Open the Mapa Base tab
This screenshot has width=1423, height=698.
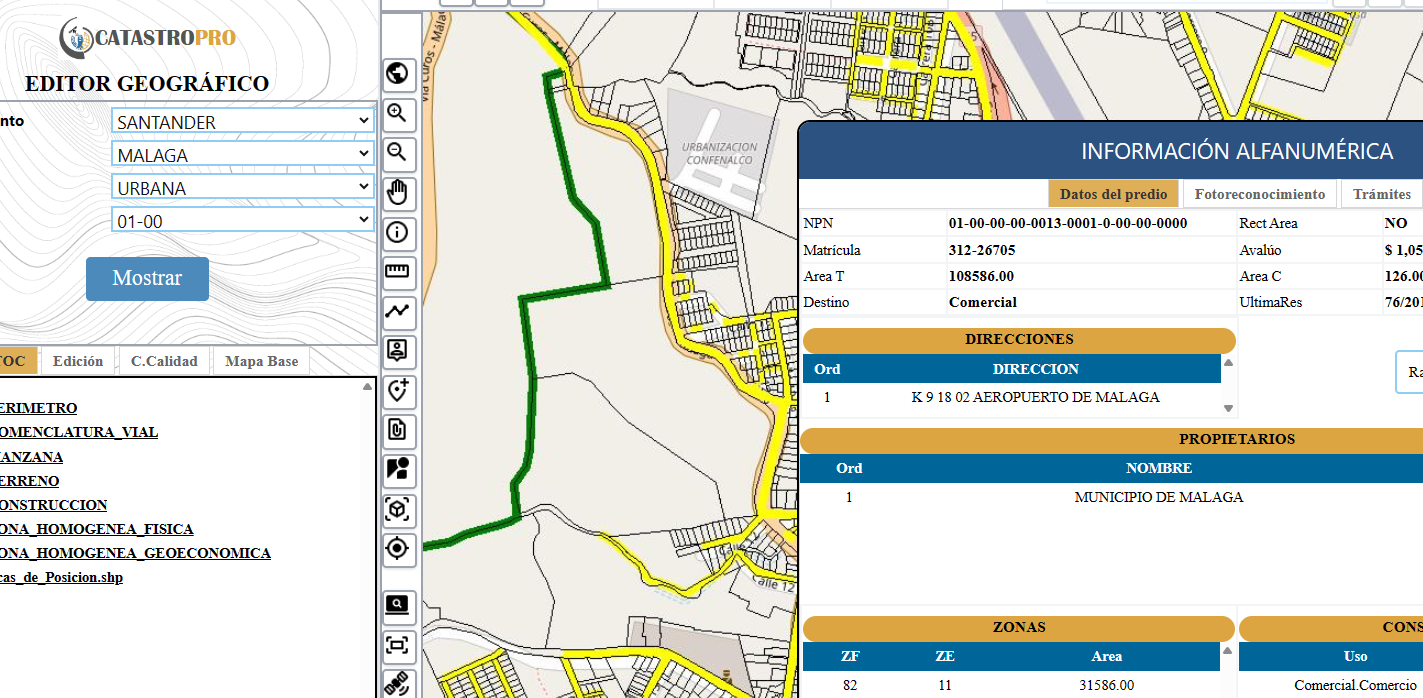tap(261, 361)
